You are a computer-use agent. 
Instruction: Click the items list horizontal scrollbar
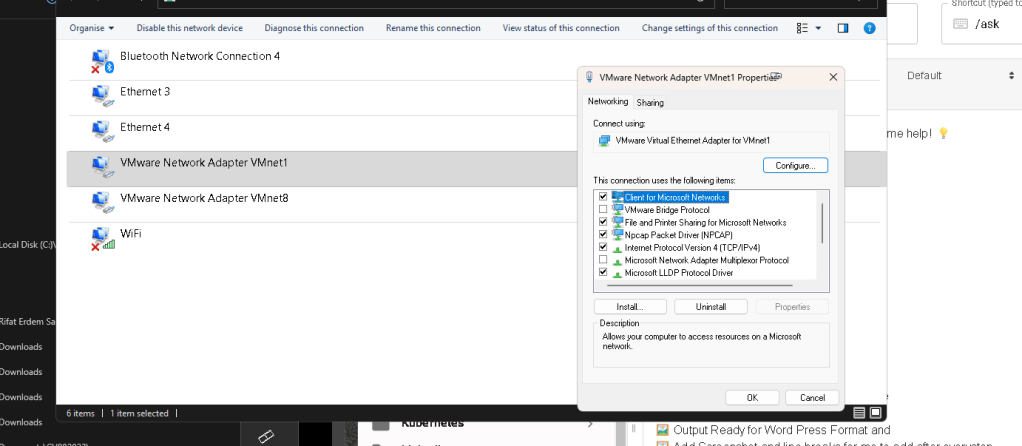(699, 285)
